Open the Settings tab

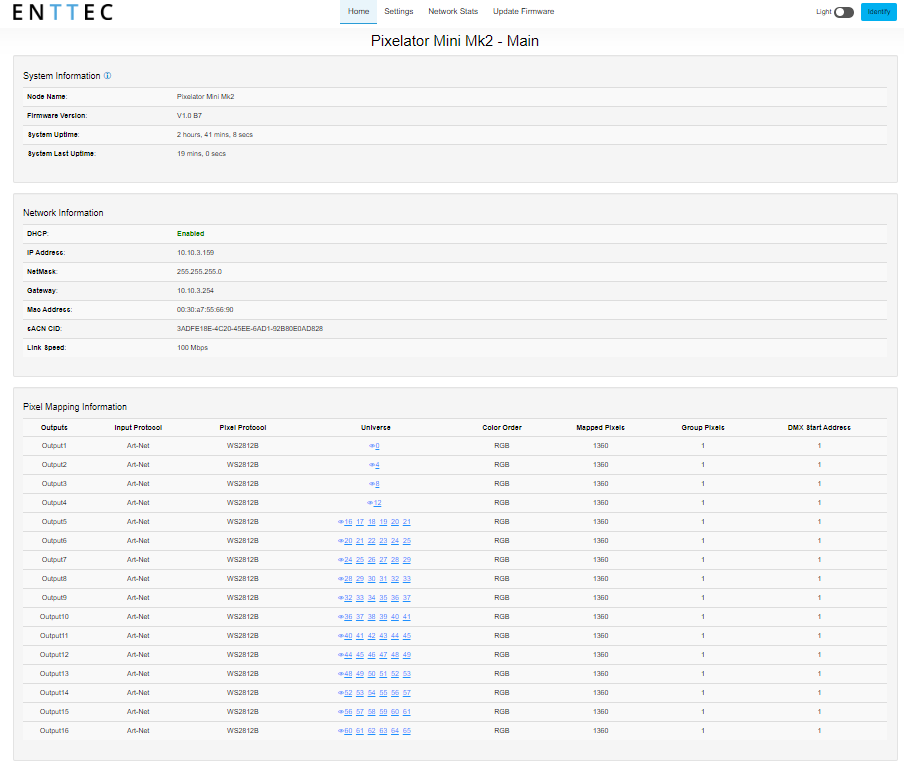tap(398, 12)
